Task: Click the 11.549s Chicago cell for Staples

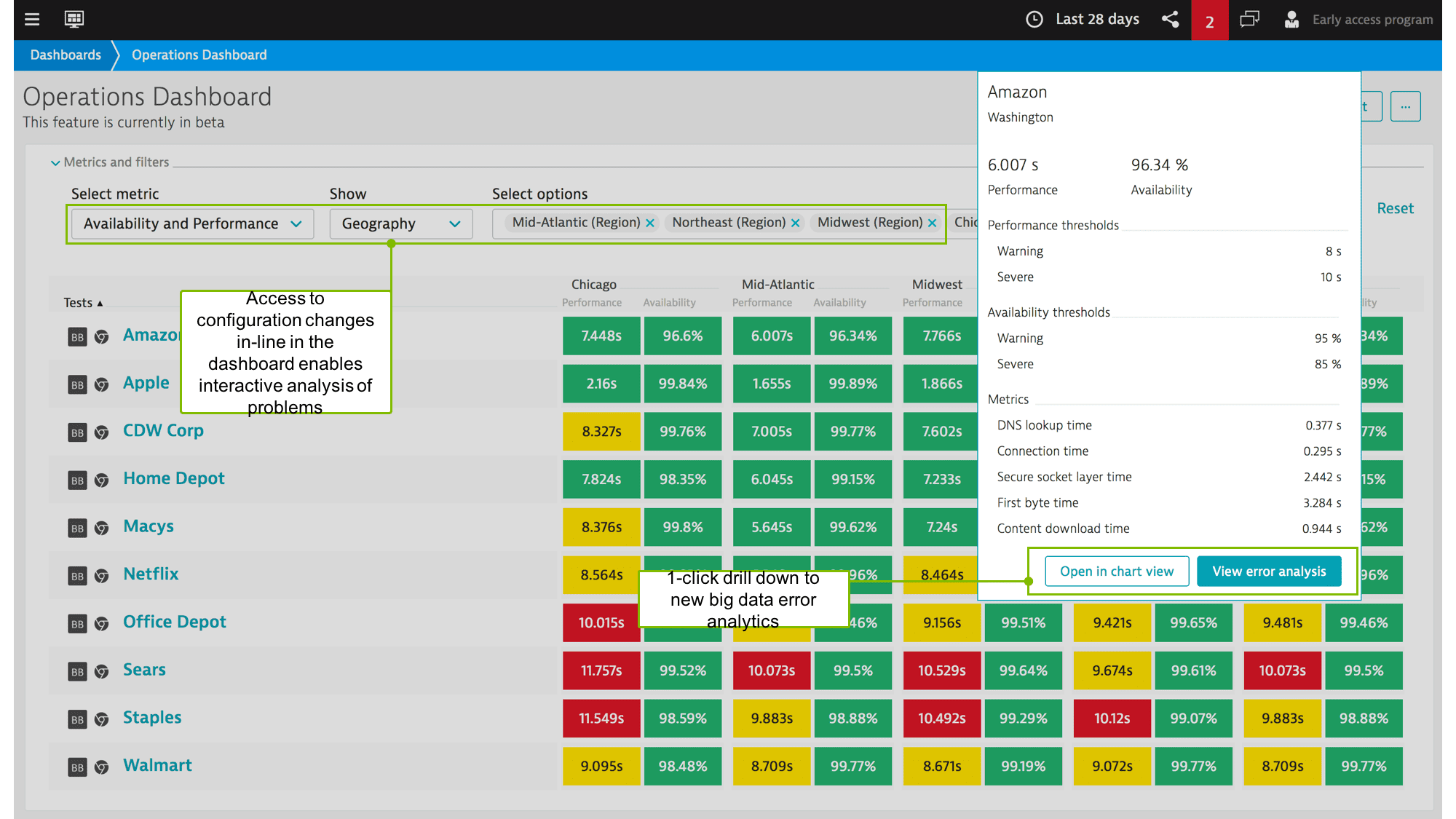Action: [601, 719]
